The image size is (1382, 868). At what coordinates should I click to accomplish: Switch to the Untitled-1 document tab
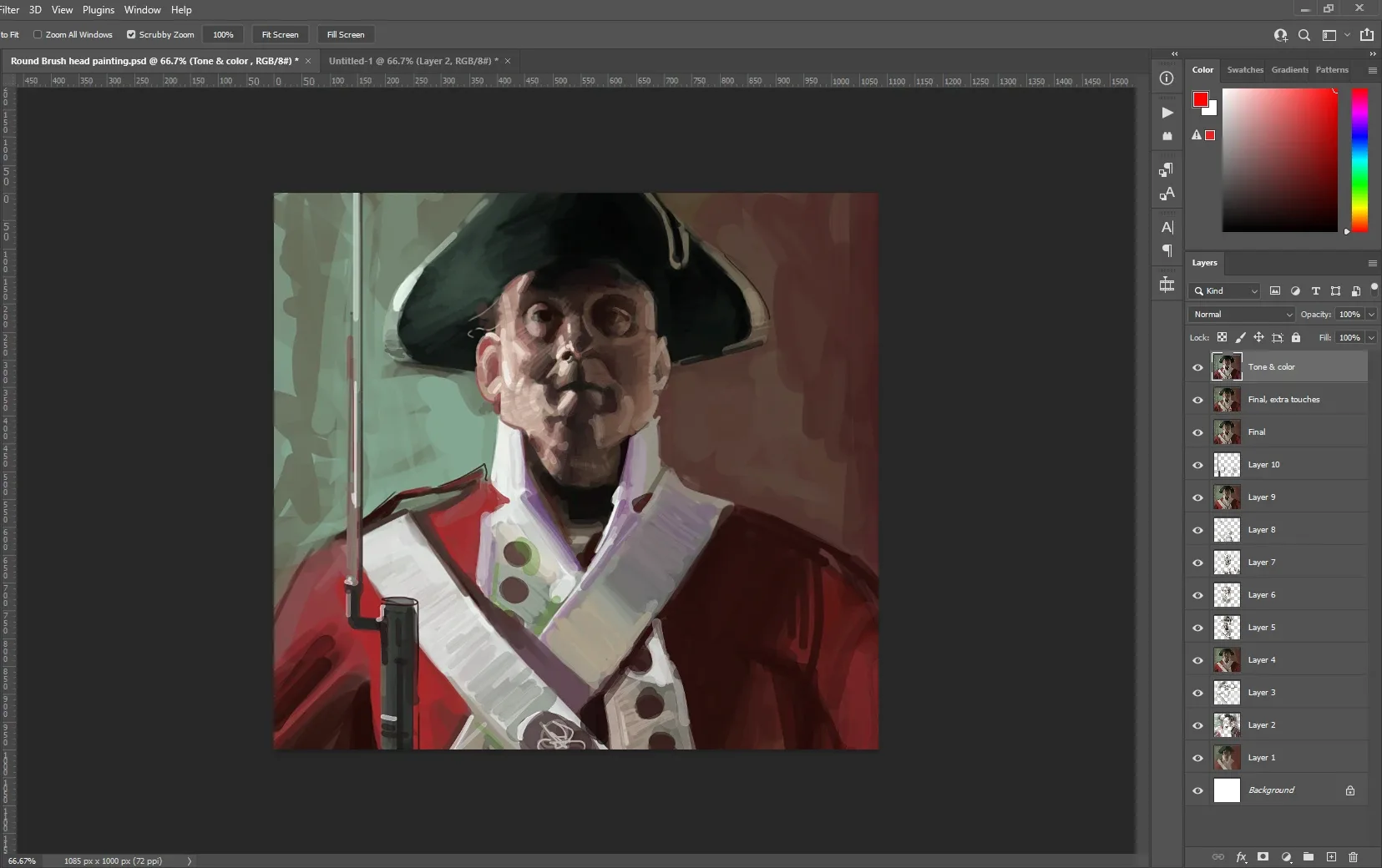(x=413, y=61)
